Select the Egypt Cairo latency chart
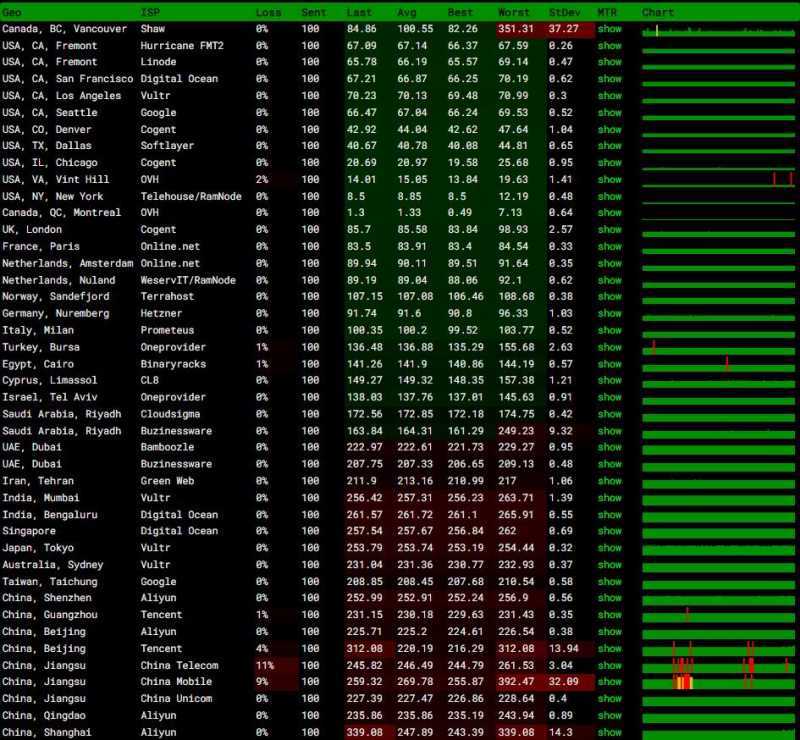The height and width of the screenshot is (740, 800). tap(718, 364)
